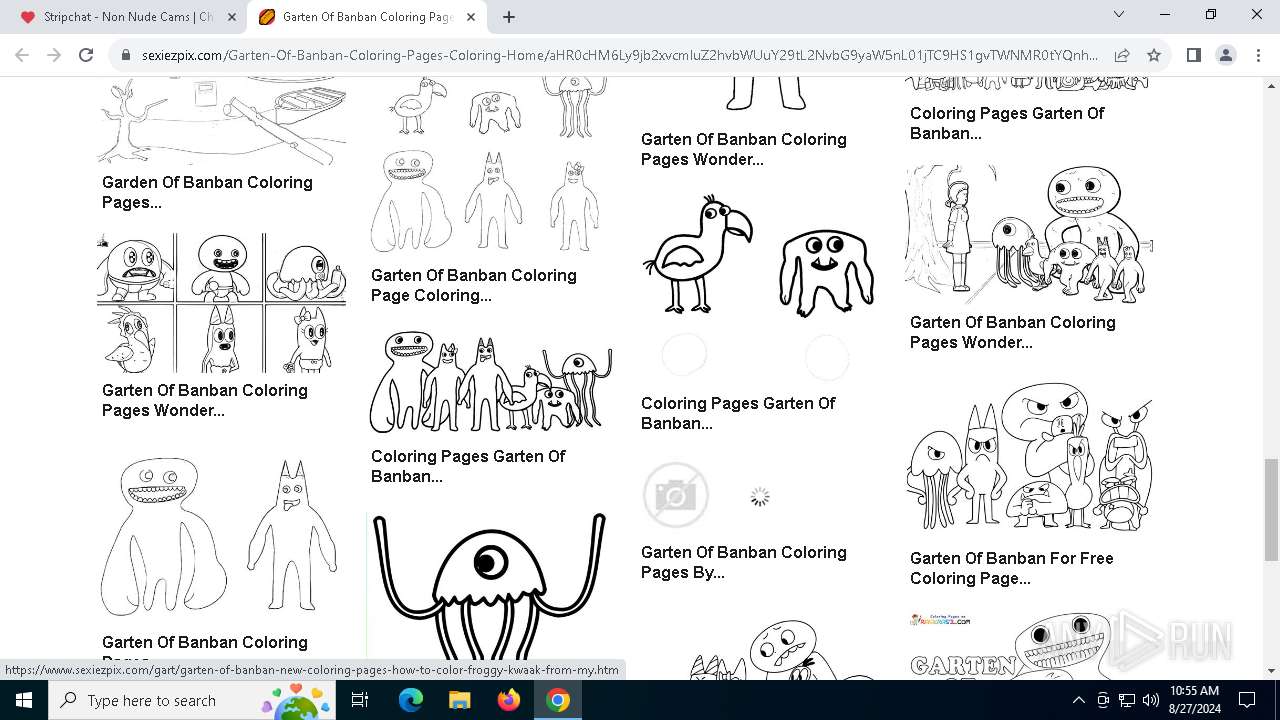Image resolution: width=1280 pixels, height=720 pixels.
Task: Click the scrollbar down arrow
Action: pos(1271,671)
